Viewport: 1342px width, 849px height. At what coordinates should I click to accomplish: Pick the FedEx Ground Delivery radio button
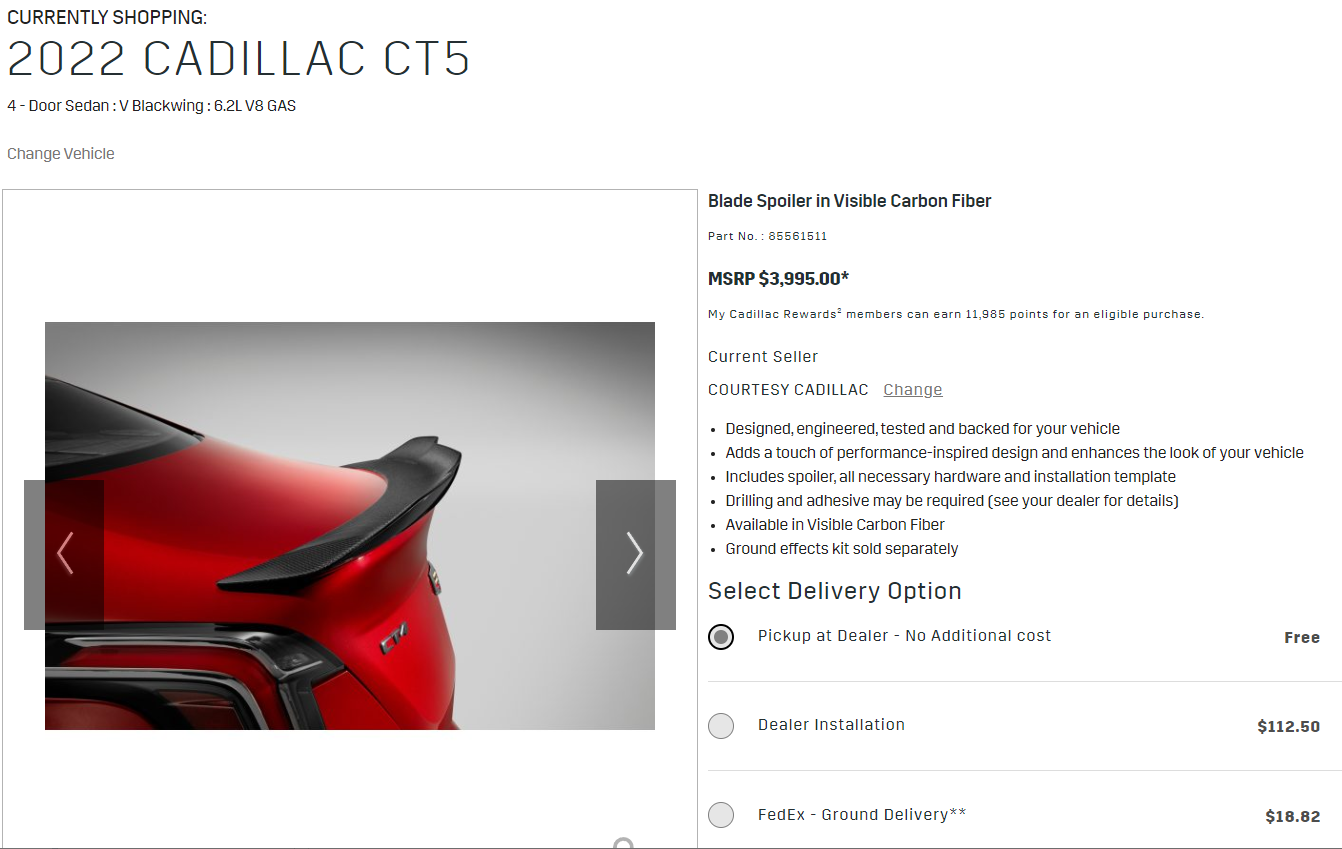(x=721, y=815)
